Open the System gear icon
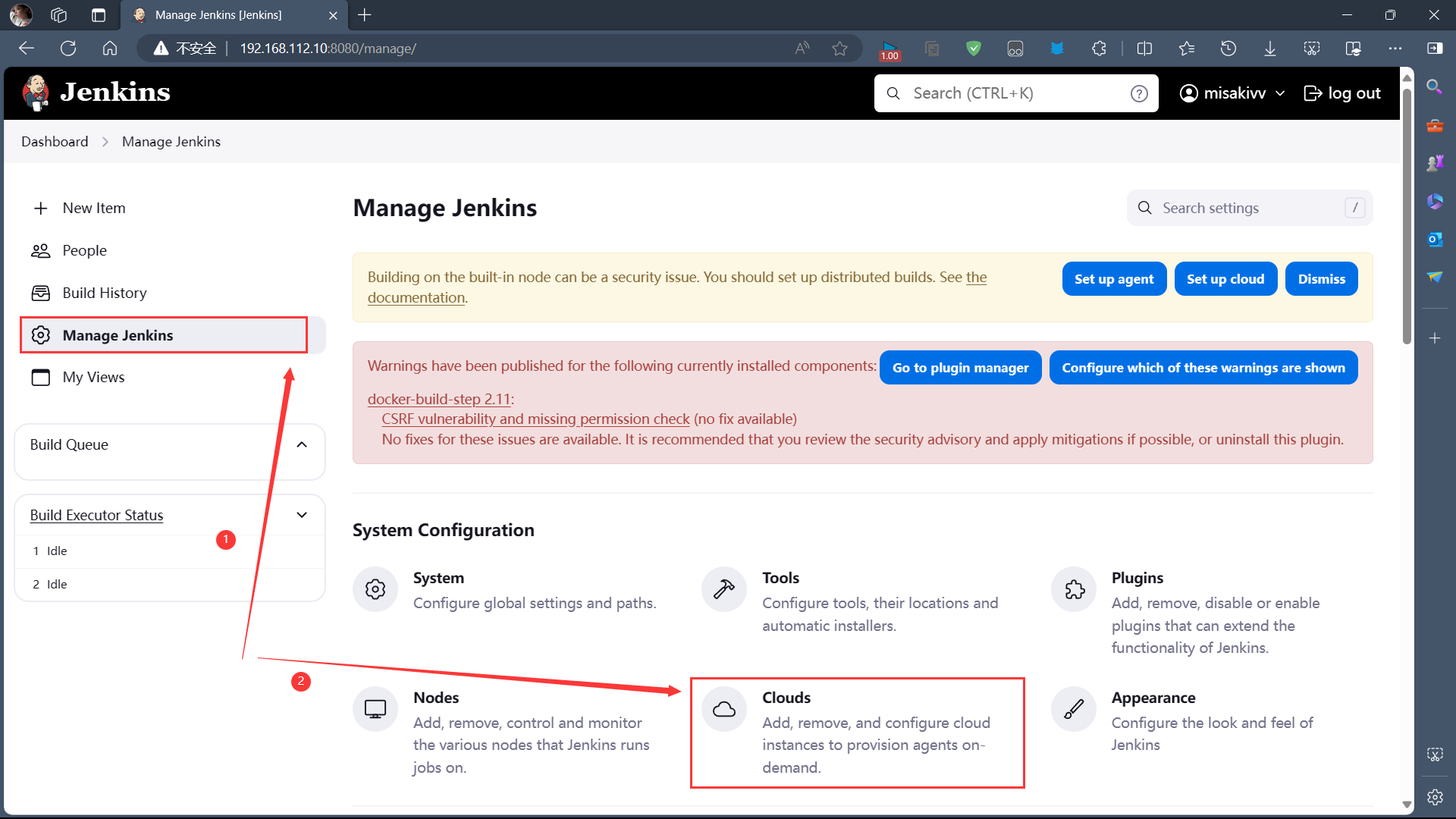Image resolution: width=1456 pixels, height=819 pixels. coord(375,589)
